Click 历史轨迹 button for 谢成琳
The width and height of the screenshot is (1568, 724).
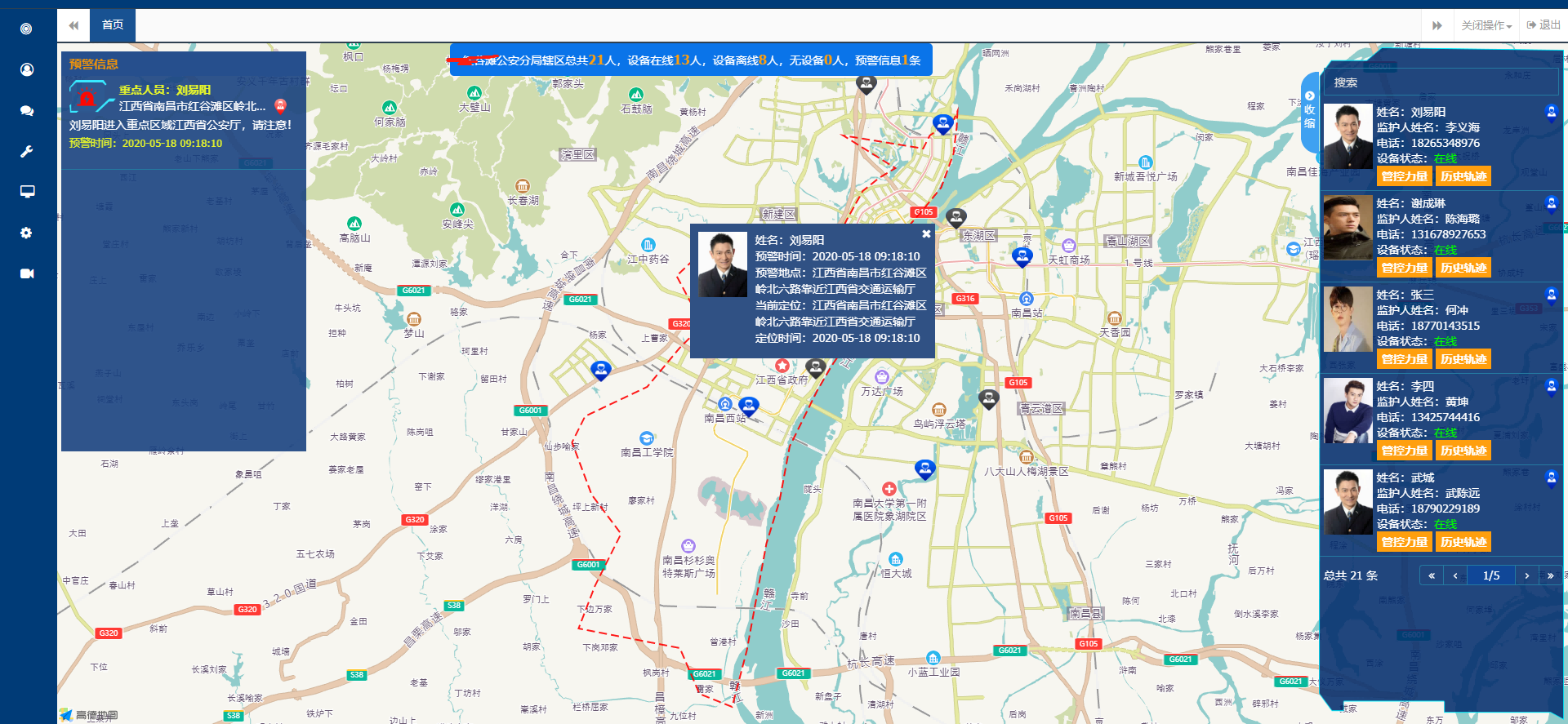(x=1463, y=268)
